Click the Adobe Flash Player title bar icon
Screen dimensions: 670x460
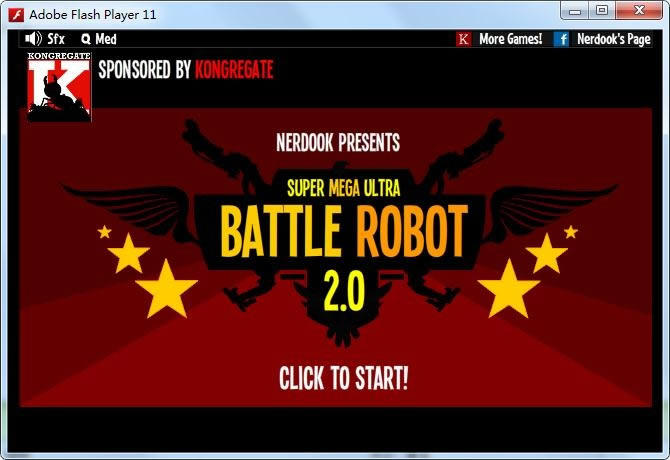(x=15, y=13)
